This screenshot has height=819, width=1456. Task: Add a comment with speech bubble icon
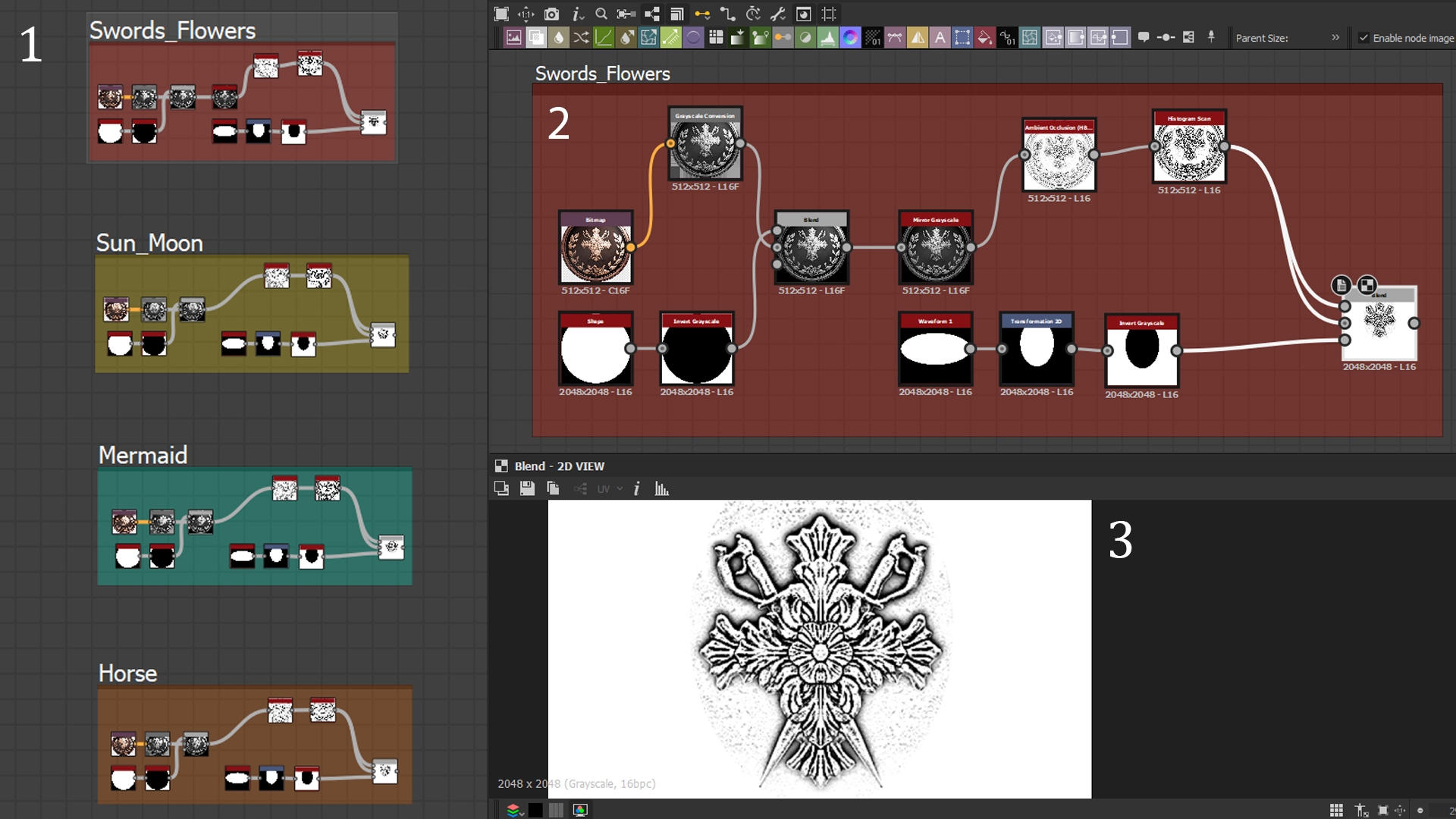[1144, 37]
